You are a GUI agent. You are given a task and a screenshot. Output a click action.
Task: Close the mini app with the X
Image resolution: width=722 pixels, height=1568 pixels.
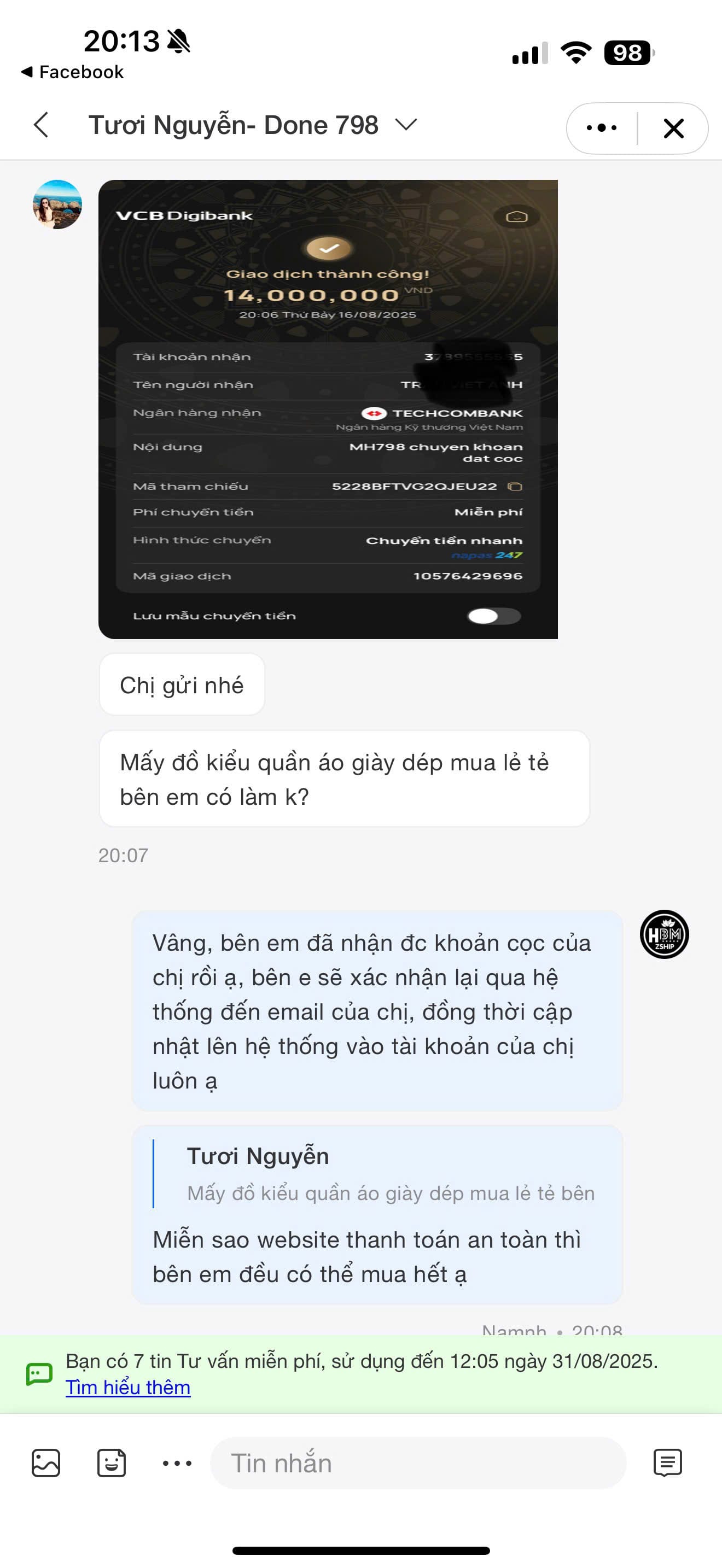673,128
